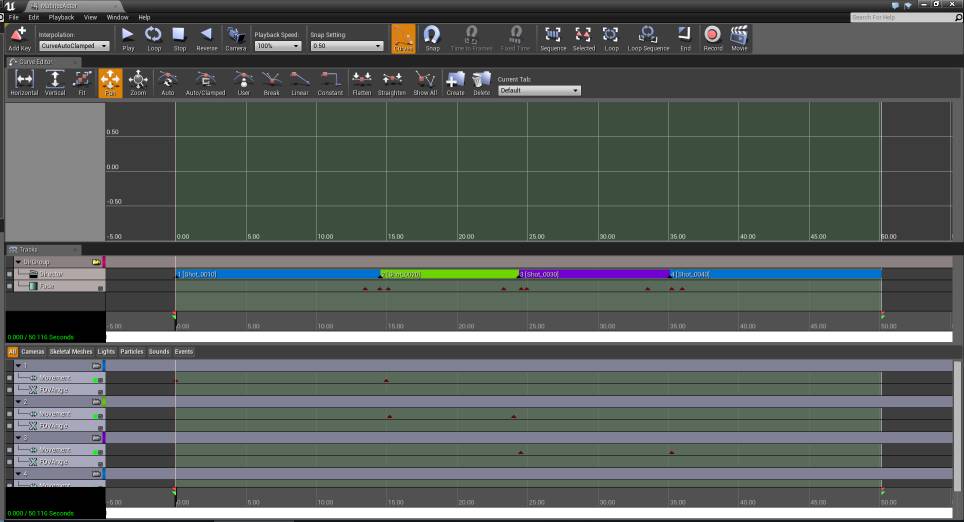Toggle green trajectory indicator on group 1 Movement
The width and height of the screenshot is (964, 522).
95,379
